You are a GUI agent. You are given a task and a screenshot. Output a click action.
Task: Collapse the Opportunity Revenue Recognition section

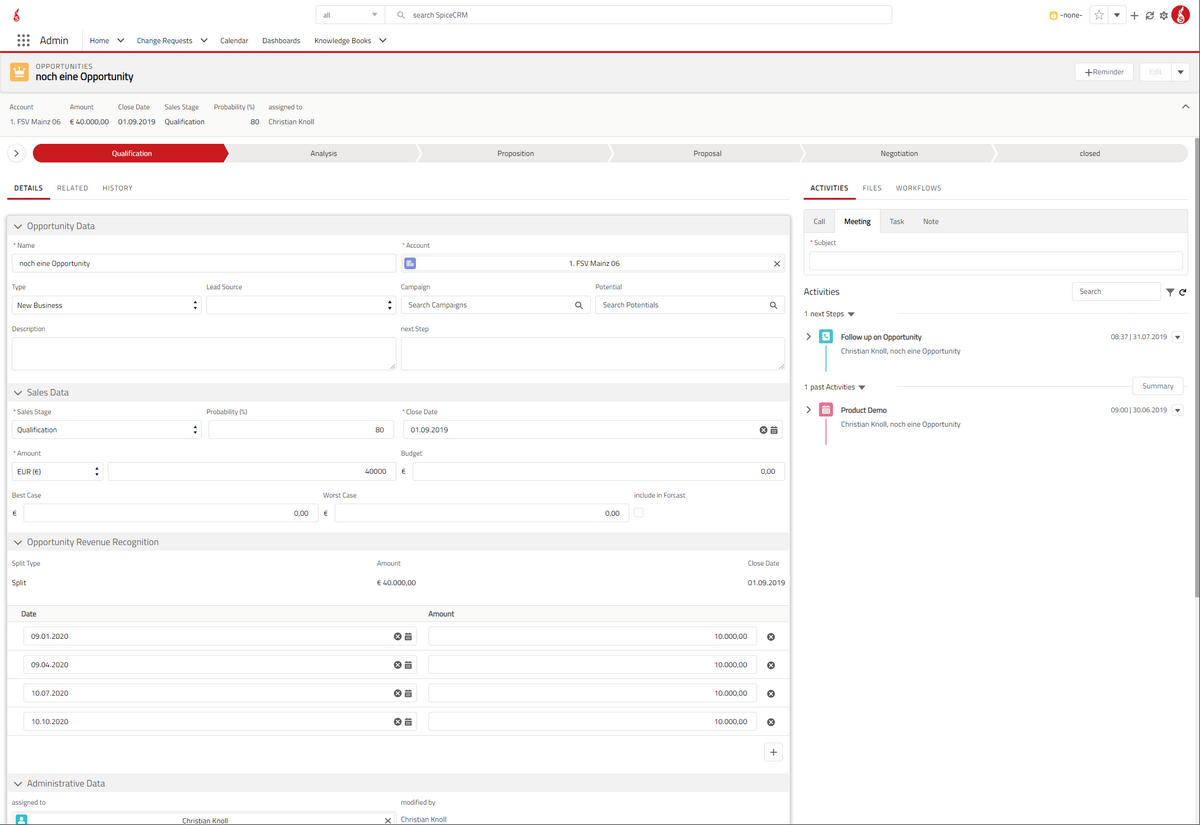pyautogui.click(x=18, y=542)
